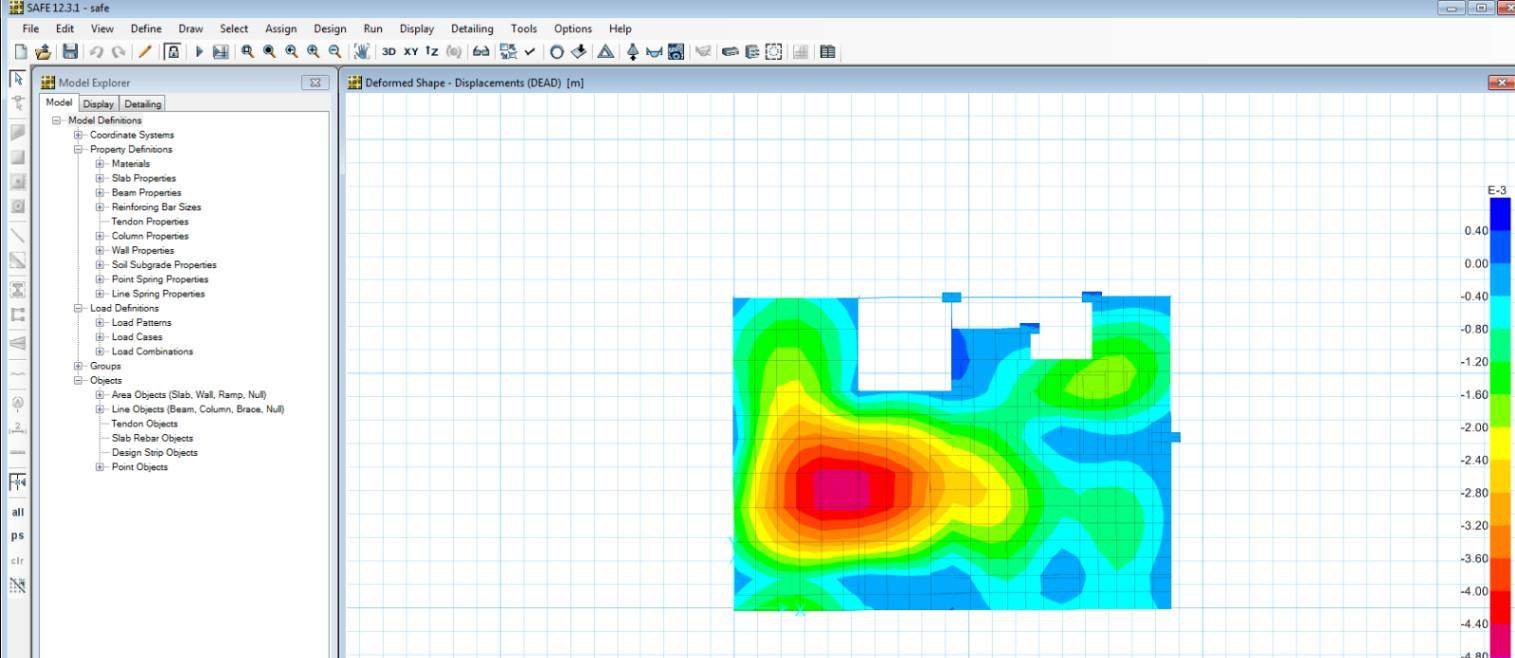Image resolution: width=1515 pixels, height=658 pixels.
Task: Click the 'ps' previous selection button
Action: 17,536
